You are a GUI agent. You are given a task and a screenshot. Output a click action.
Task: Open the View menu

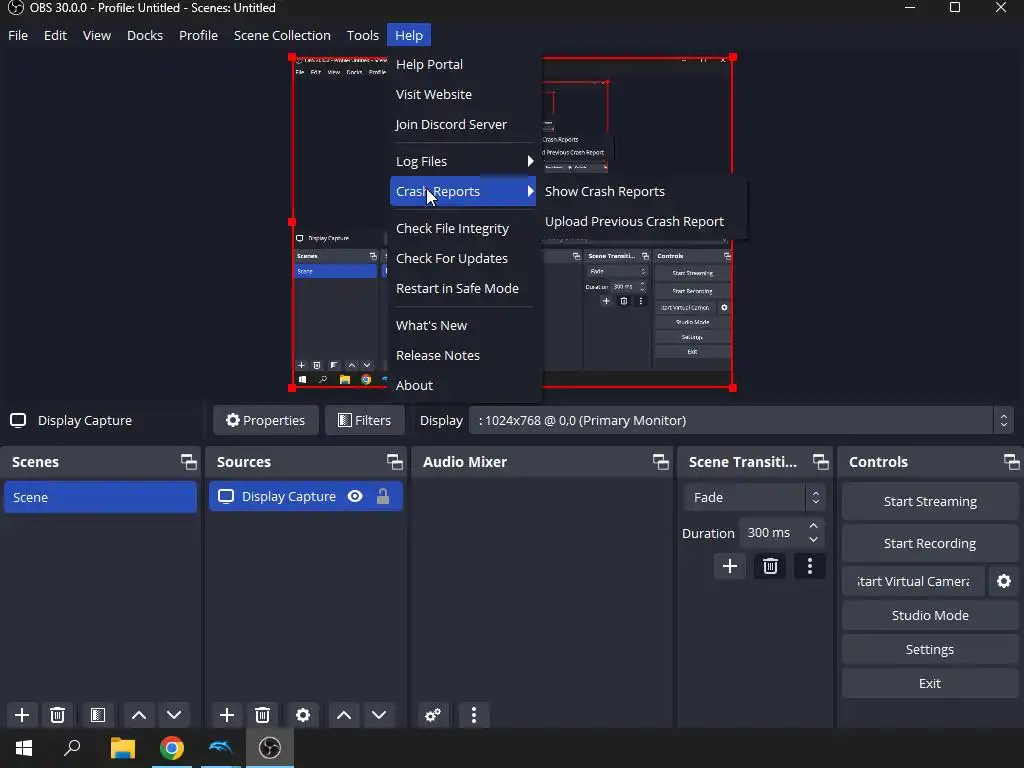pos(97,35)
